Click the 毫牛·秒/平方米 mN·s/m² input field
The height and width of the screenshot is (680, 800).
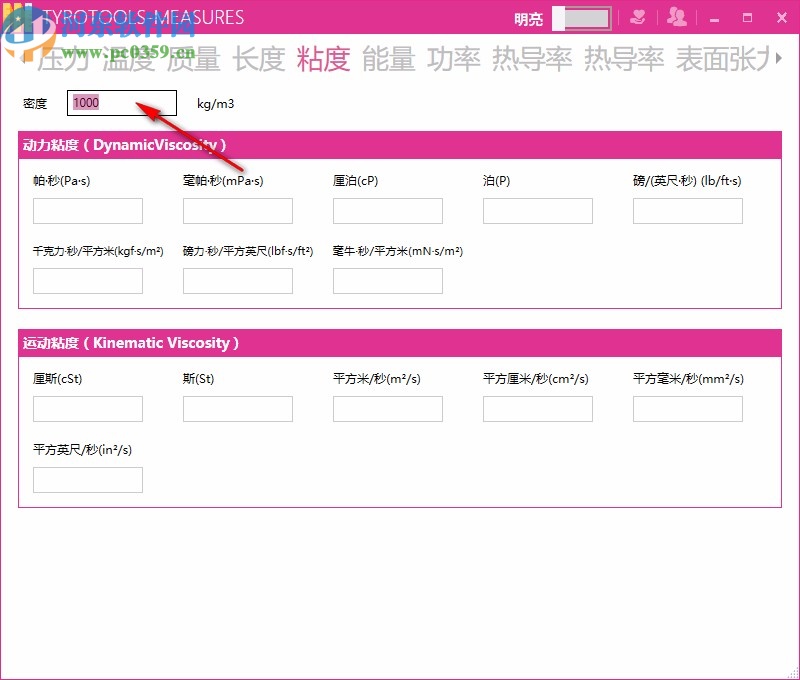click(x=388, y=281)
